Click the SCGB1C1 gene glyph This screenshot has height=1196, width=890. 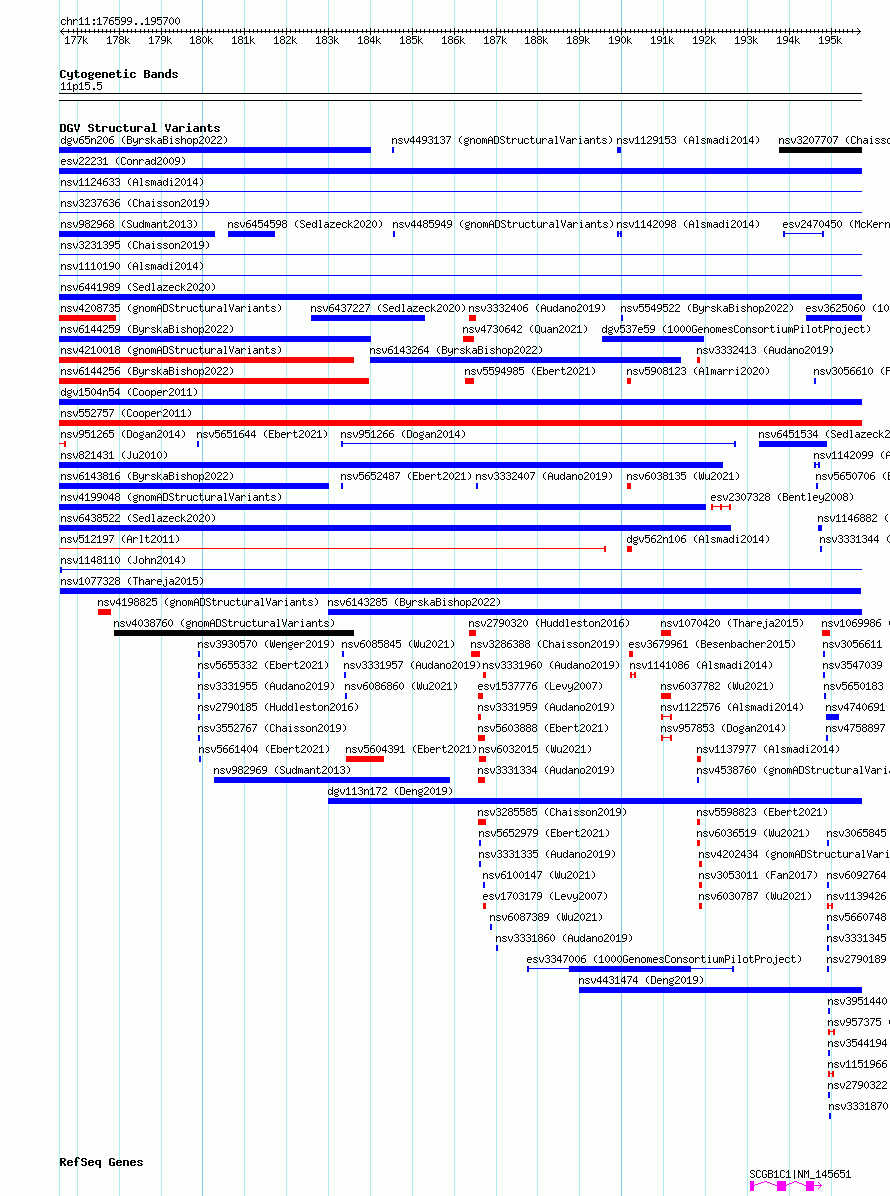[x=786, y=1185]
